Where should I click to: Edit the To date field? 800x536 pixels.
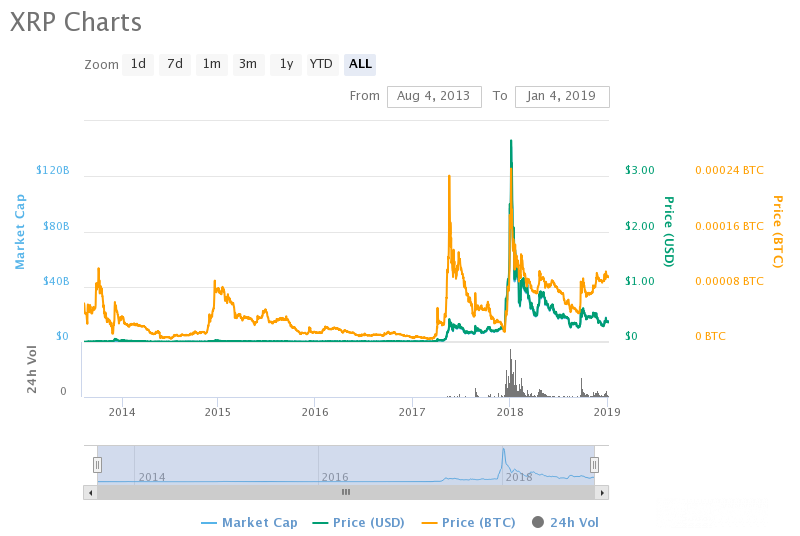click(561, 96)
